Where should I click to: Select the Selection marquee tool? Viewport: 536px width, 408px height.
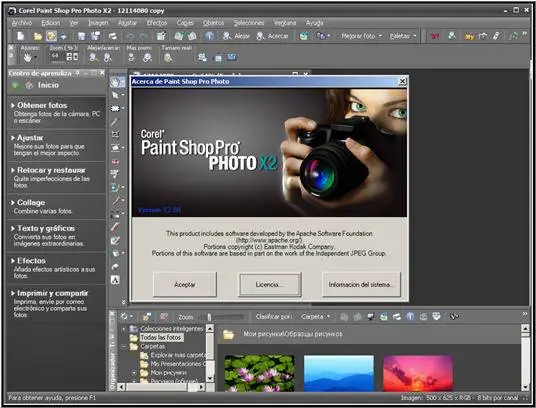click(x=115, y=108)
